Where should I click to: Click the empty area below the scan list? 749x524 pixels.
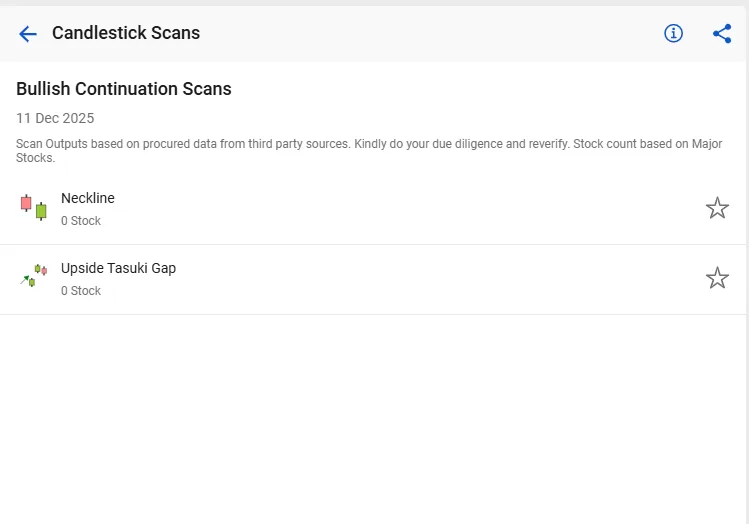pos(374,420)
